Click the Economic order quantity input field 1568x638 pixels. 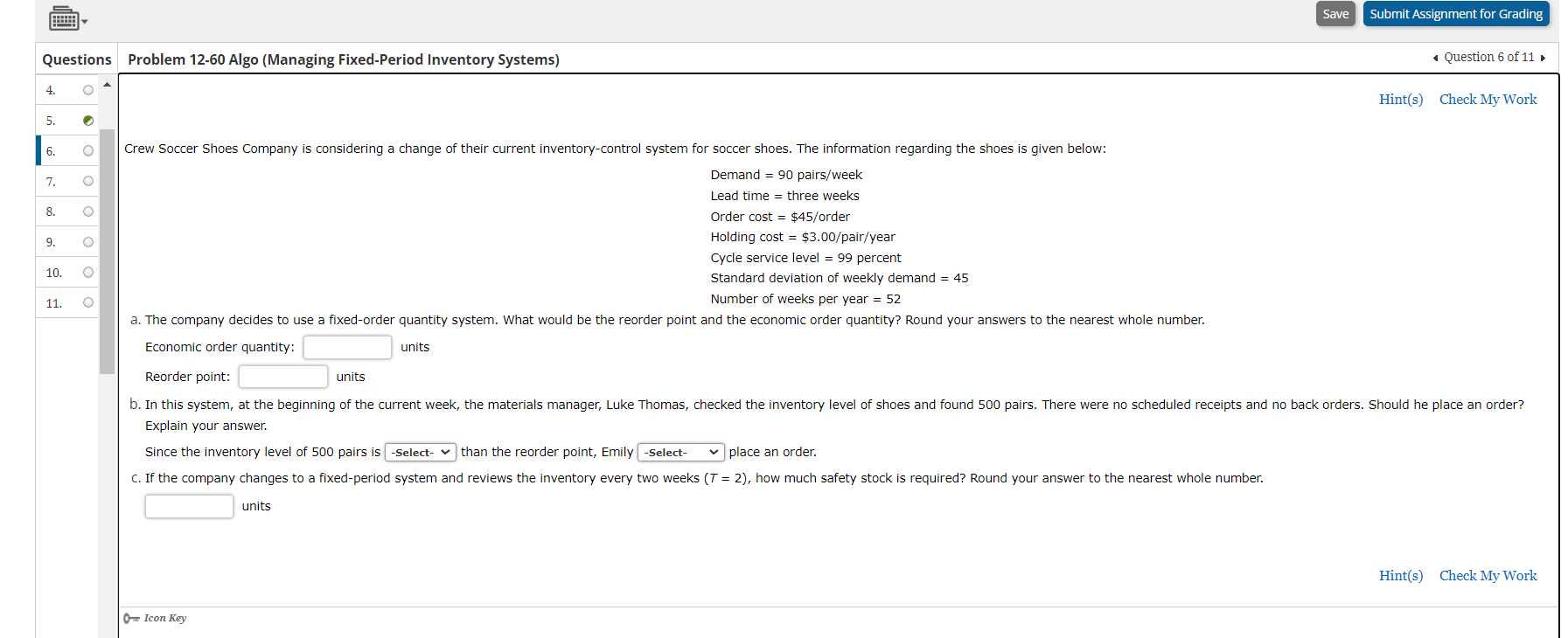point(347,347)
